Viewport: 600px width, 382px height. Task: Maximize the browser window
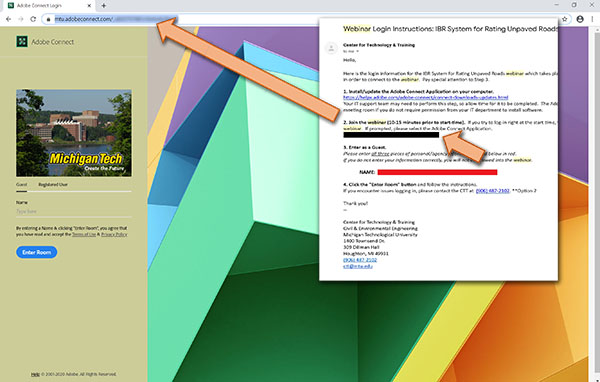click(574, 5)
